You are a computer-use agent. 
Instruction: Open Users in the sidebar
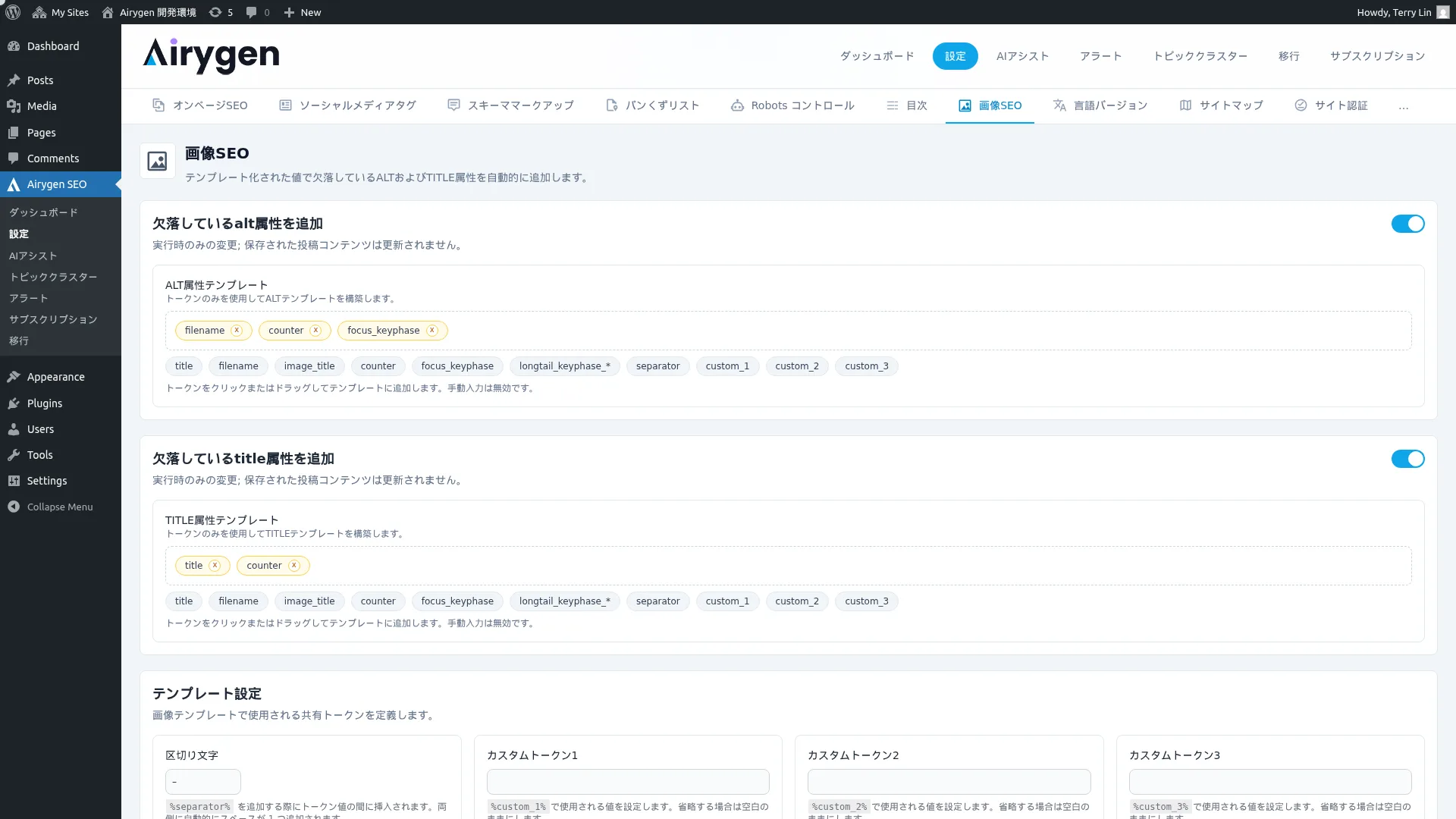click(61, 429)
